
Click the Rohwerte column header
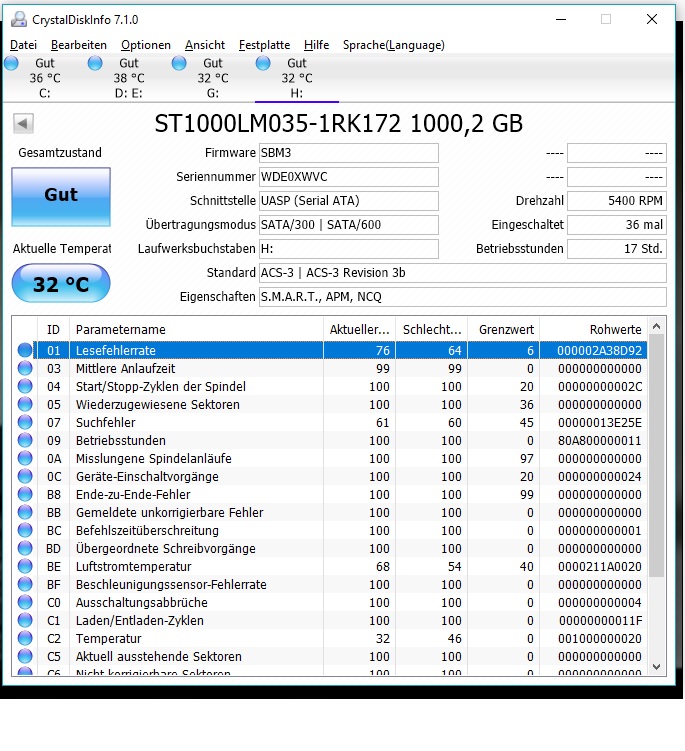pyautogui.click(x=594, y=330)
